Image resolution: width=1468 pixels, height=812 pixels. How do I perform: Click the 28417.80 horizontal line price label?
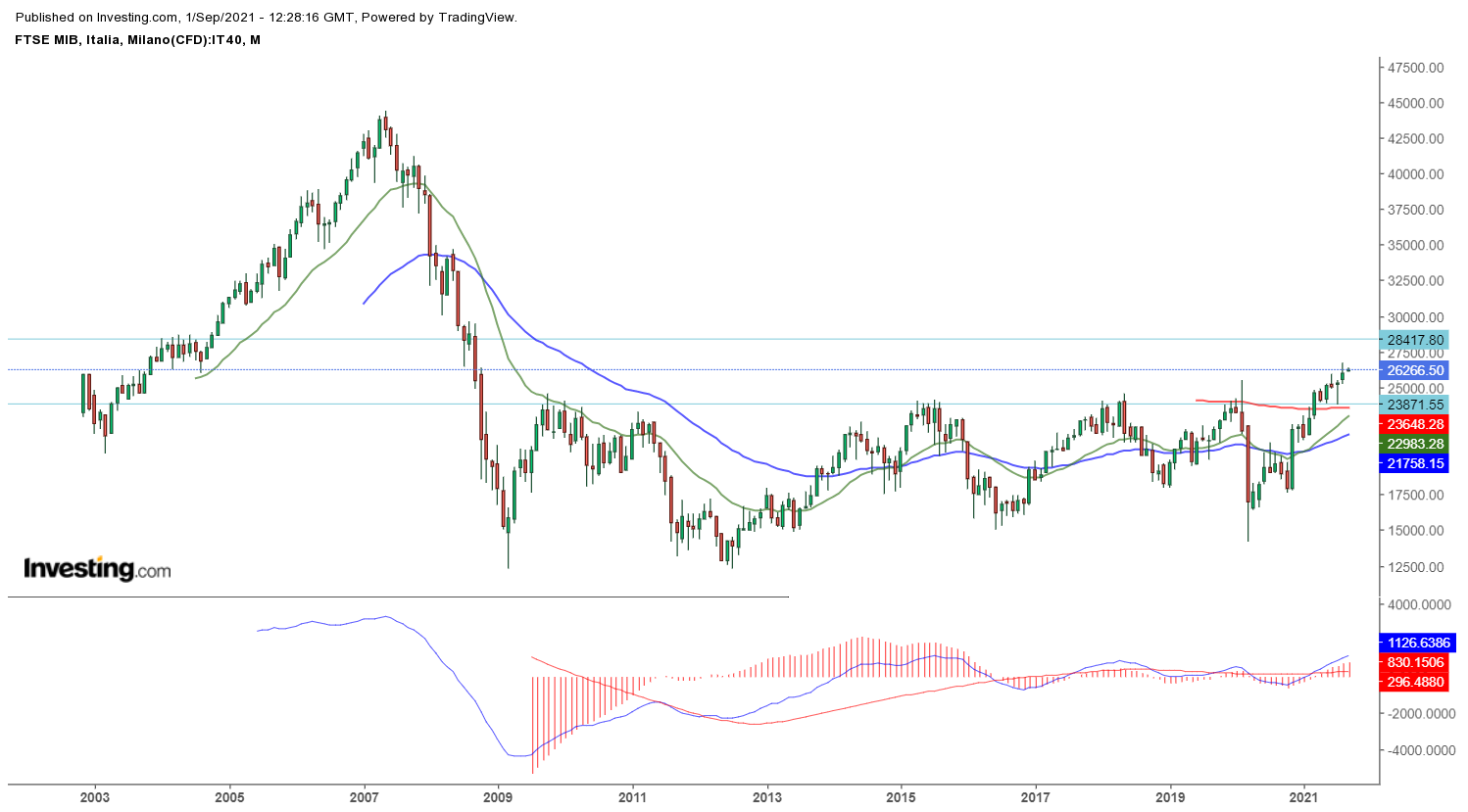click(x=1414, y=340)
